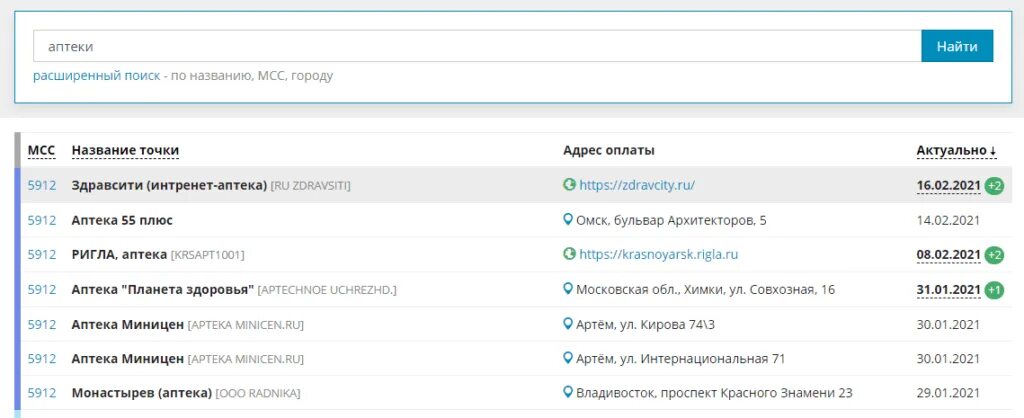Click the map pin icon for Химки address

click(569, 290)
